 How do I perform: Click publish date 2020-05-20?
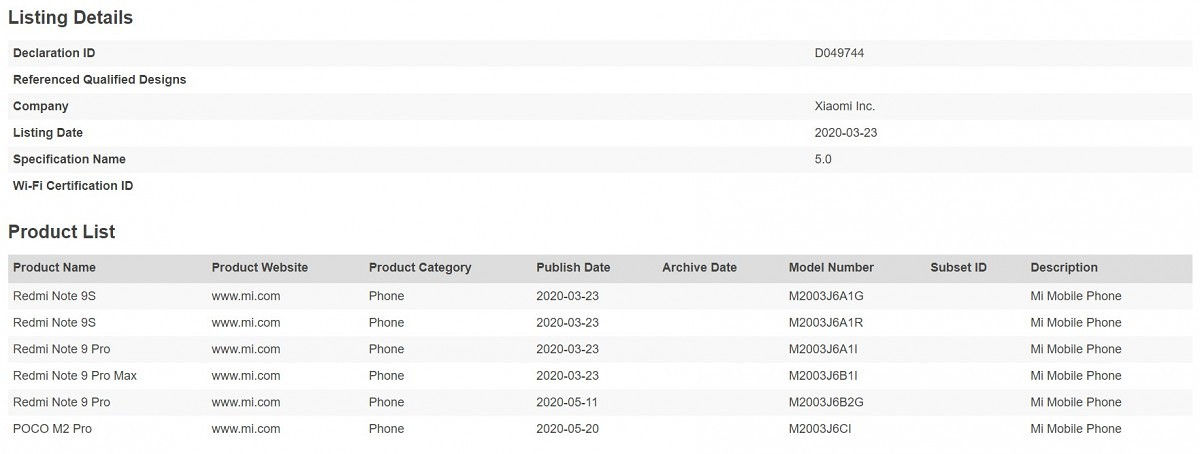pyautogui.click(x=567, y=429)
